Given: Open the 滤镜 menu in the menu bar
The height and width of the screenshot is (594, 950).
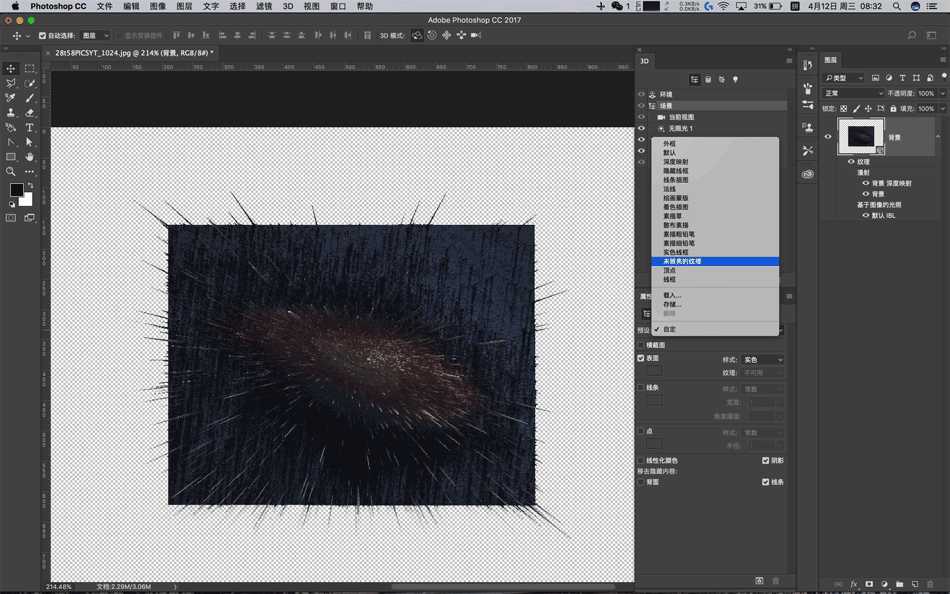Looking at the screenshot, I should tap(264, 6).
